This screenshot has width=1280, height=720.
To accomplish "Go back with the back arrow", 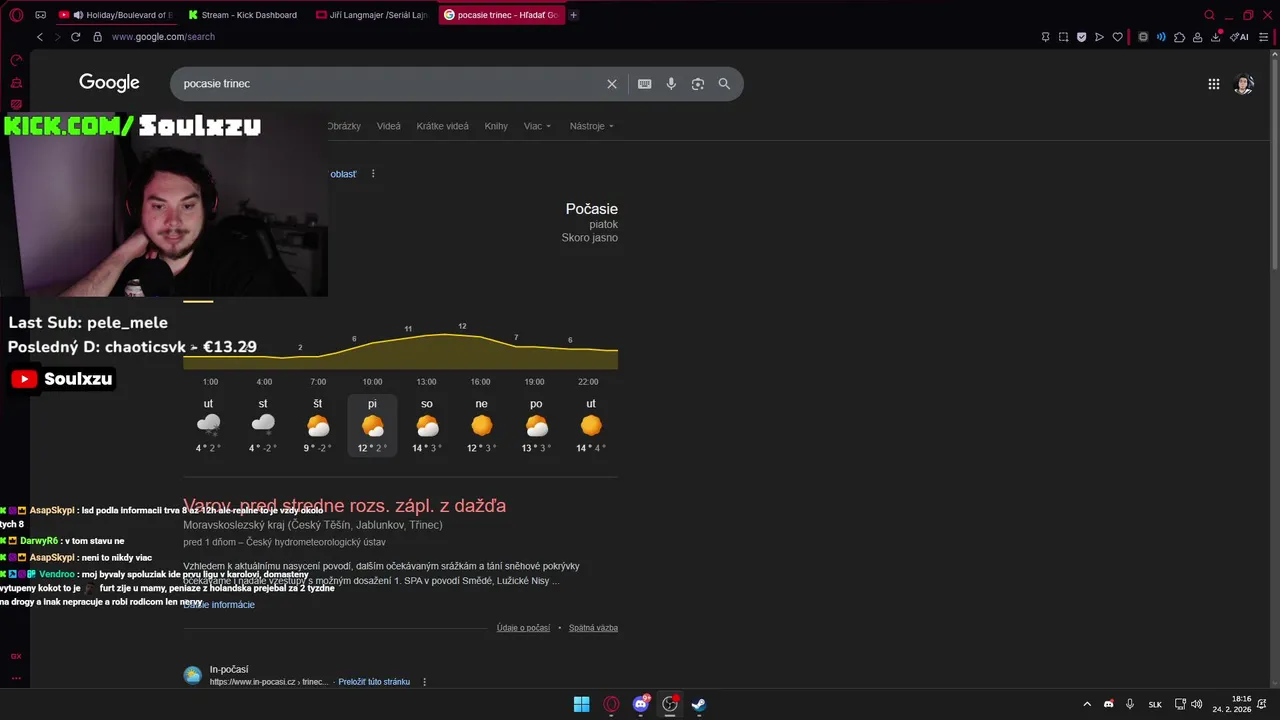I will (x=39, y=37).
